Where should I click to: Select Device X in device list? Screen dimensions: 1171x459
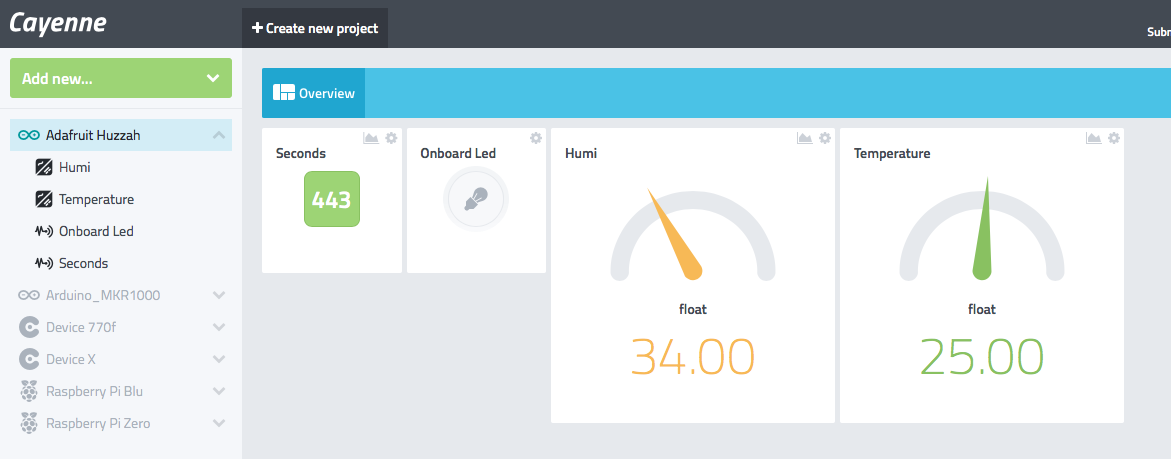[x=71, y=359]
